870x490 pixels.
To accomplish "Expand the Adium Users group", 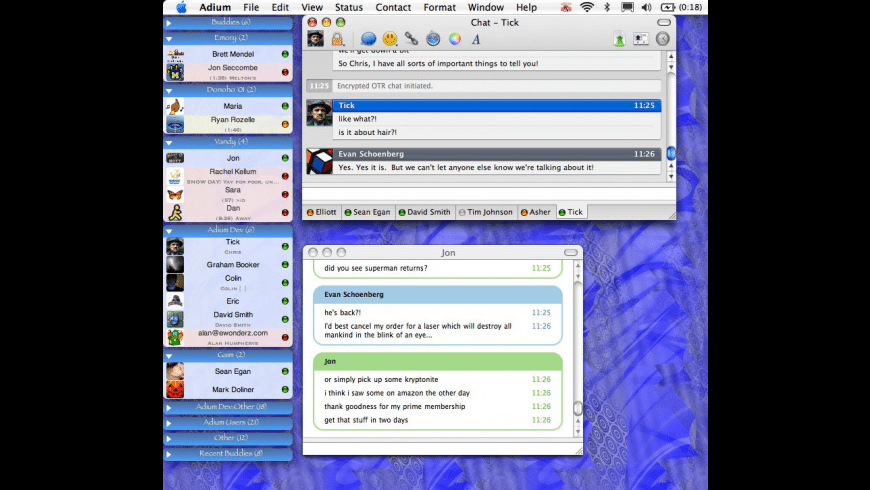I will click(228, 422).
